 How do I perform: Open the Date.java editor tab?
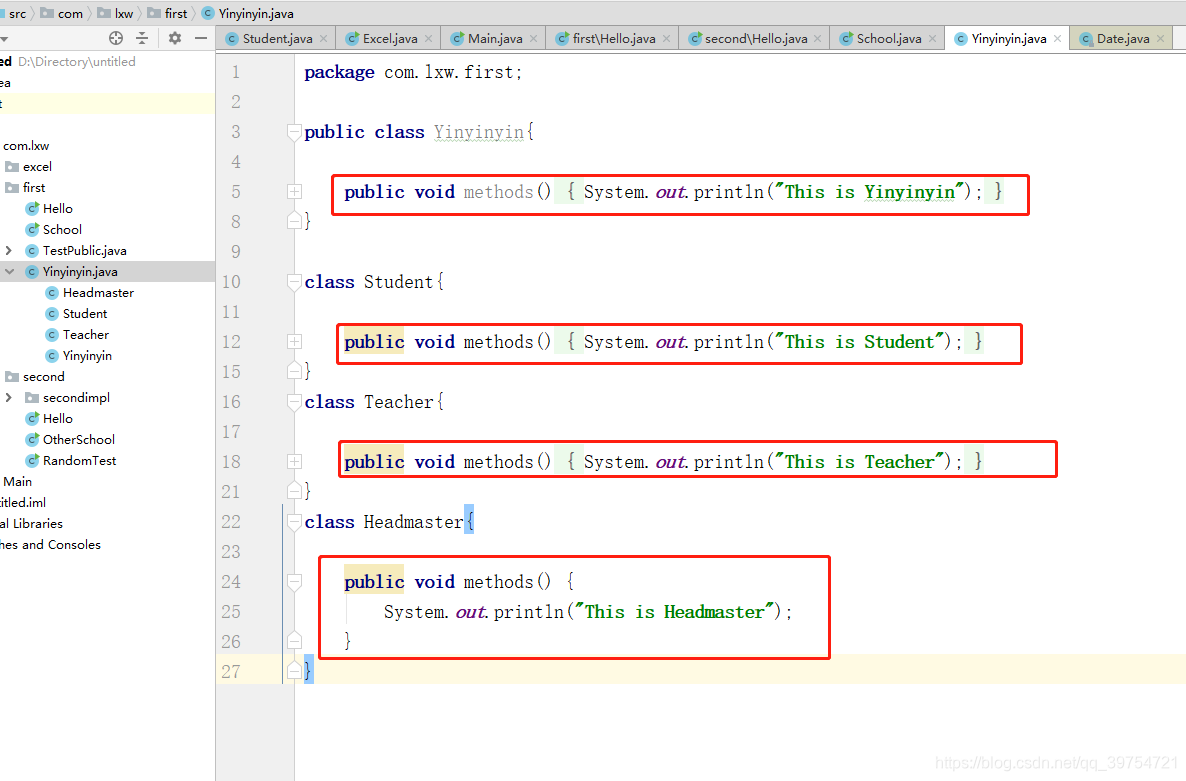[x=1120, y=36]
